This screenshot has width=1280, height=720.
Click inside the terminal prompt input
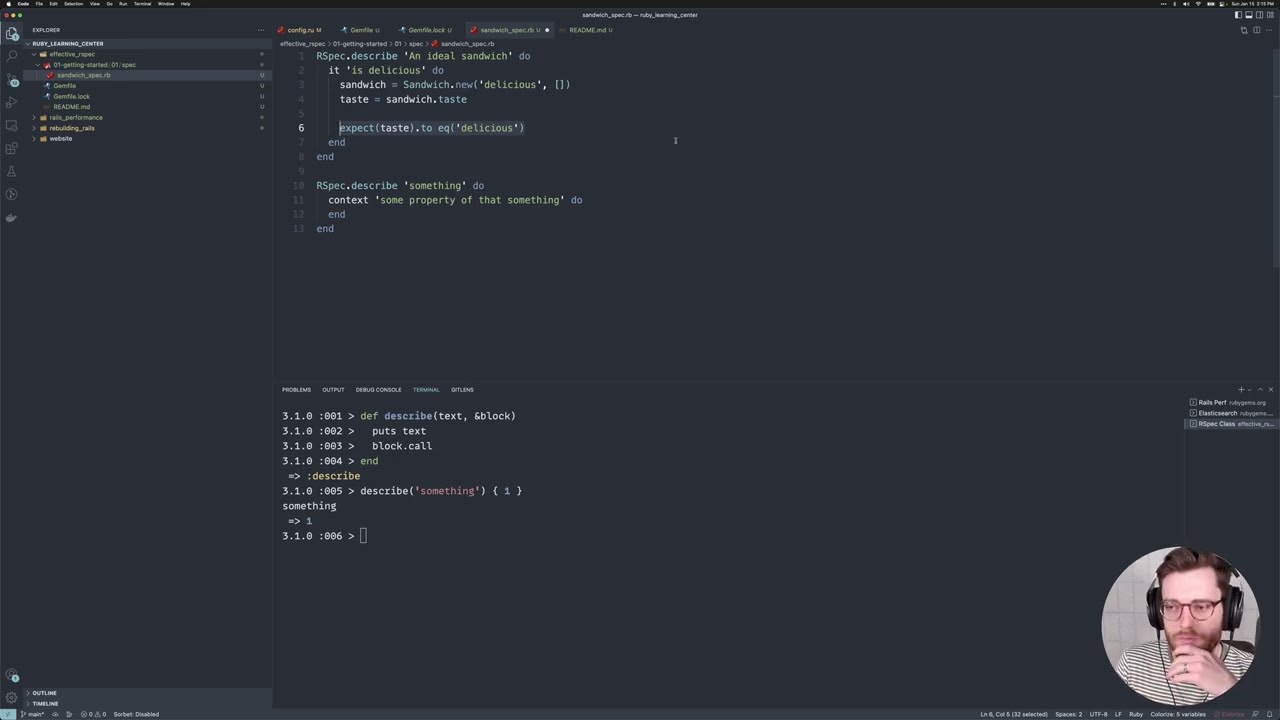coord(363,536)
